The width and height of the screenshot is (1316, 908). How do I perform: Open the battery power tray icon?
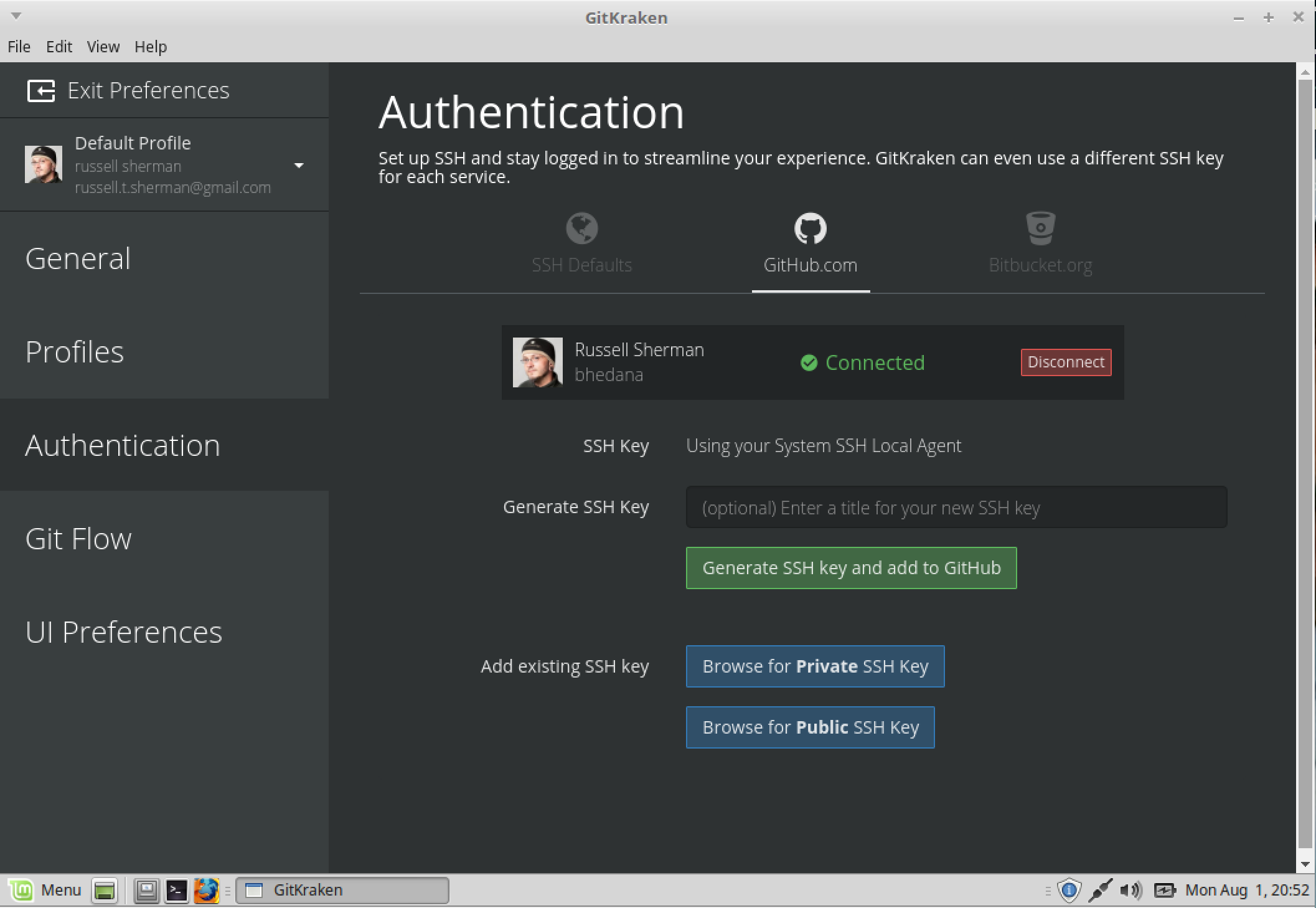[1164, 891]
